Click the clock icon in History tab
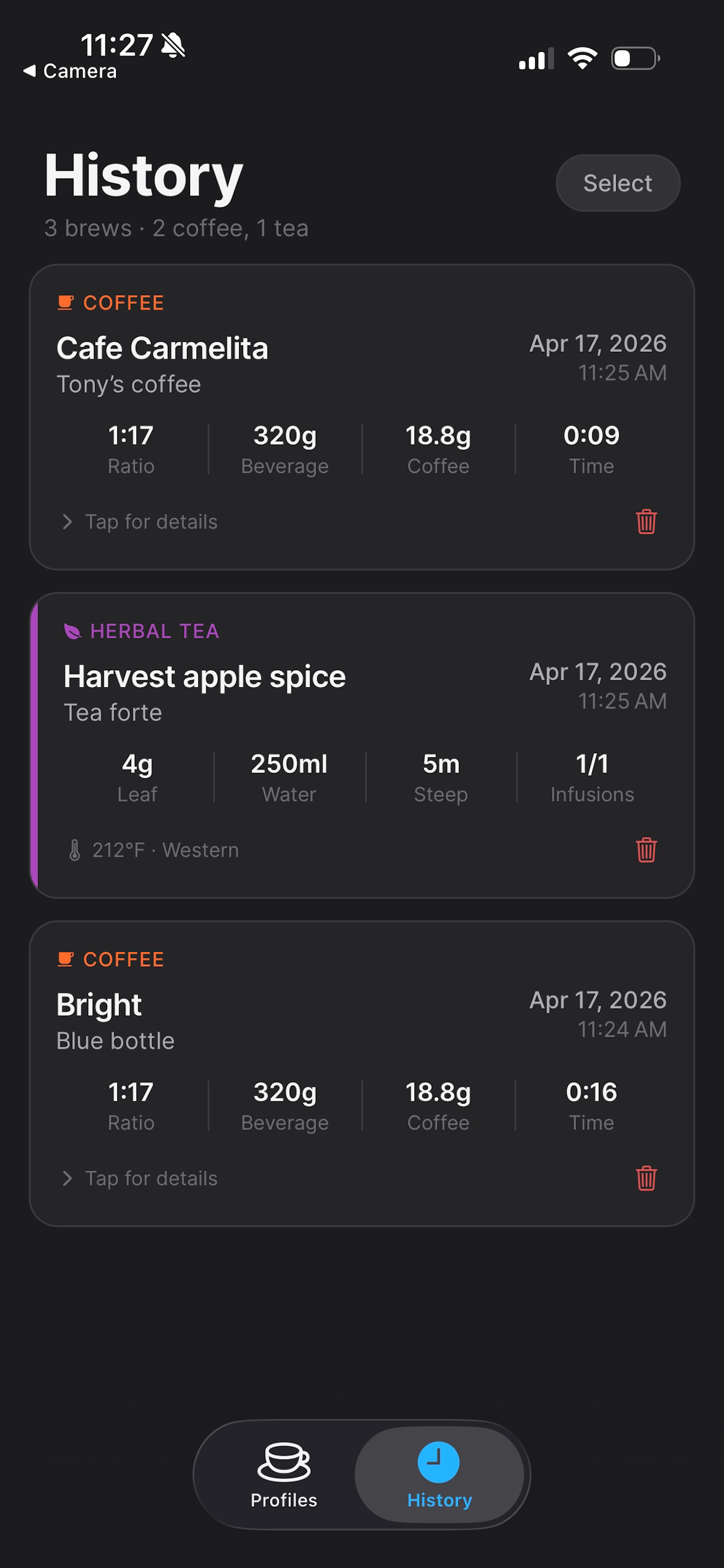The width and height of the screenshot is (724, 1568). pos(438,1461)
